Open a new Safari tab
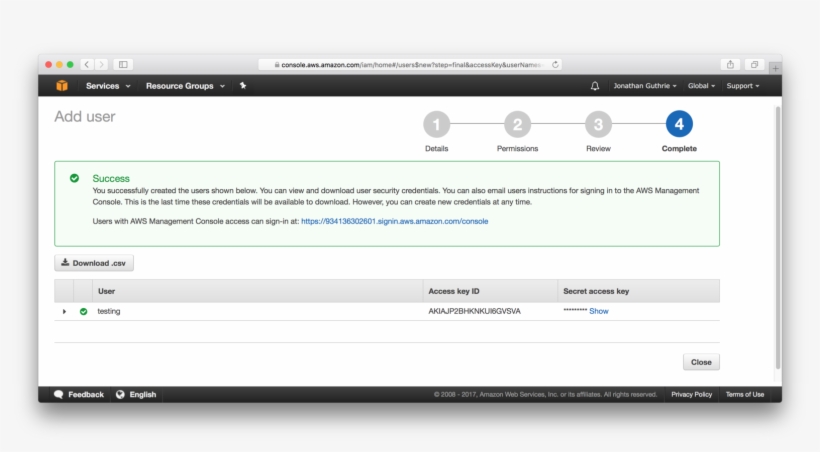Viewport: 820px width, 452px height. 775,68
